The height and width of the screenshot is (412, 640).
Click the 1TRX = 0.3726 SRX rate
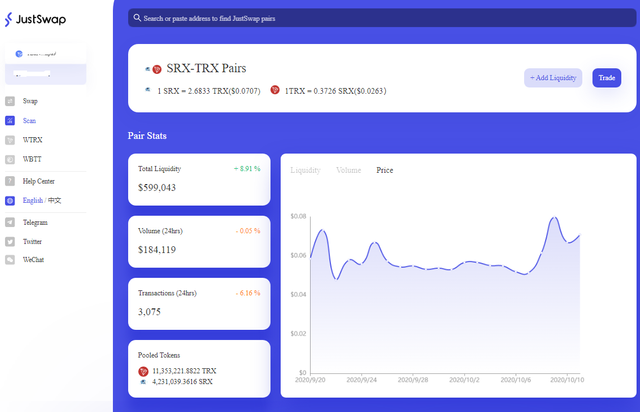coord(335,91)
